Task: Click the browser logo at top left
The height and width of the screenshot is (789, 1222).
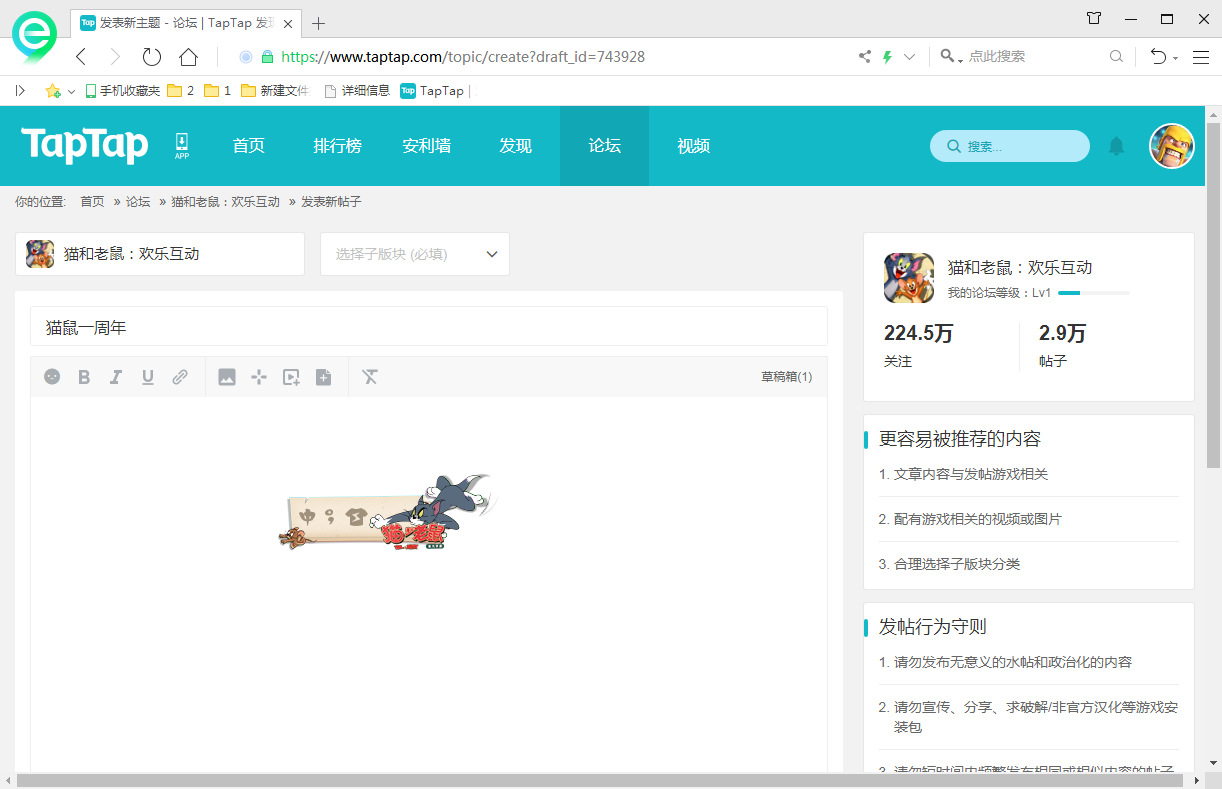Action: coord(35,38)
